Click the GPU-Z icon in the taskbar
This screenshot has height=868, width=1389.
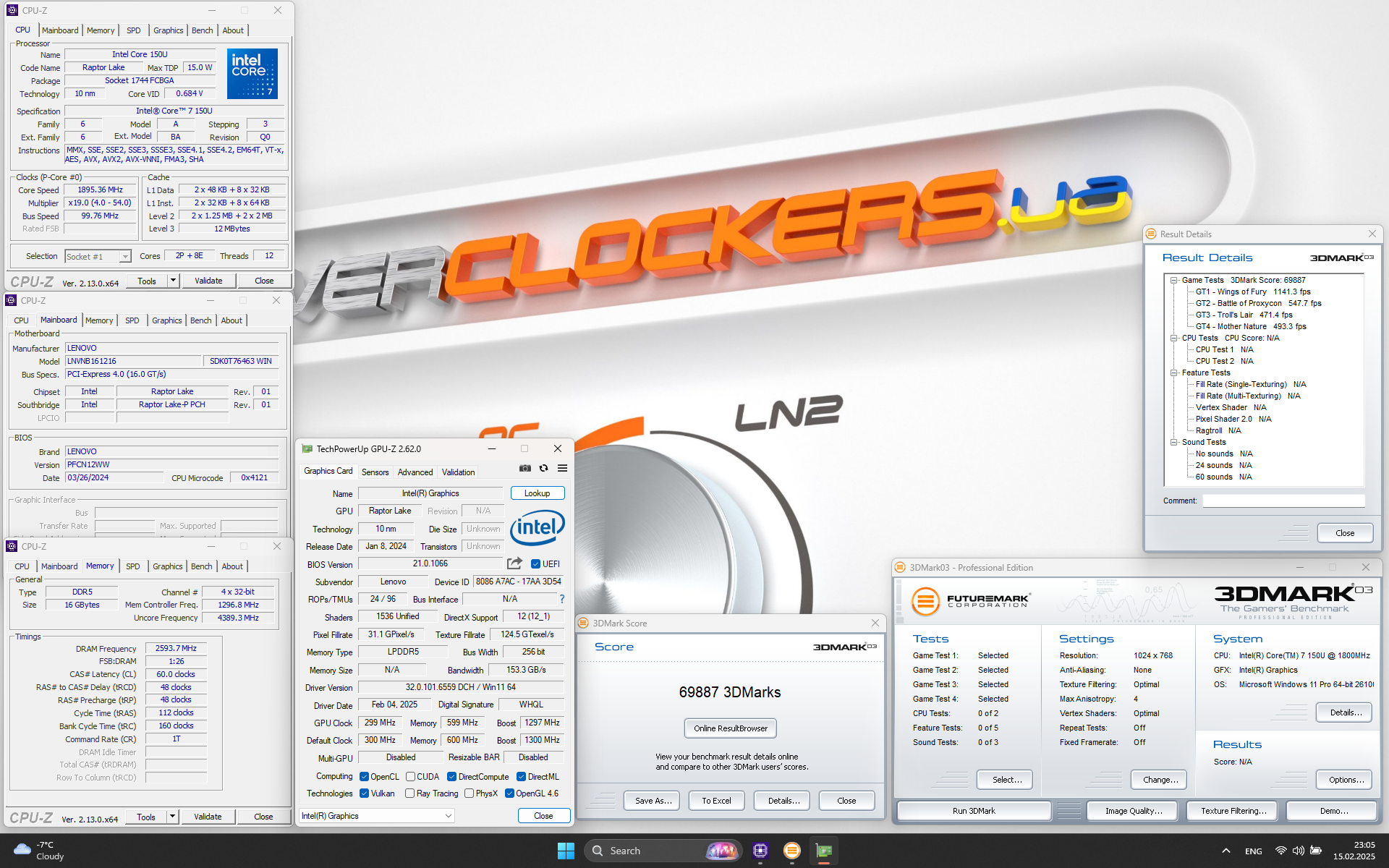[824, 851]
